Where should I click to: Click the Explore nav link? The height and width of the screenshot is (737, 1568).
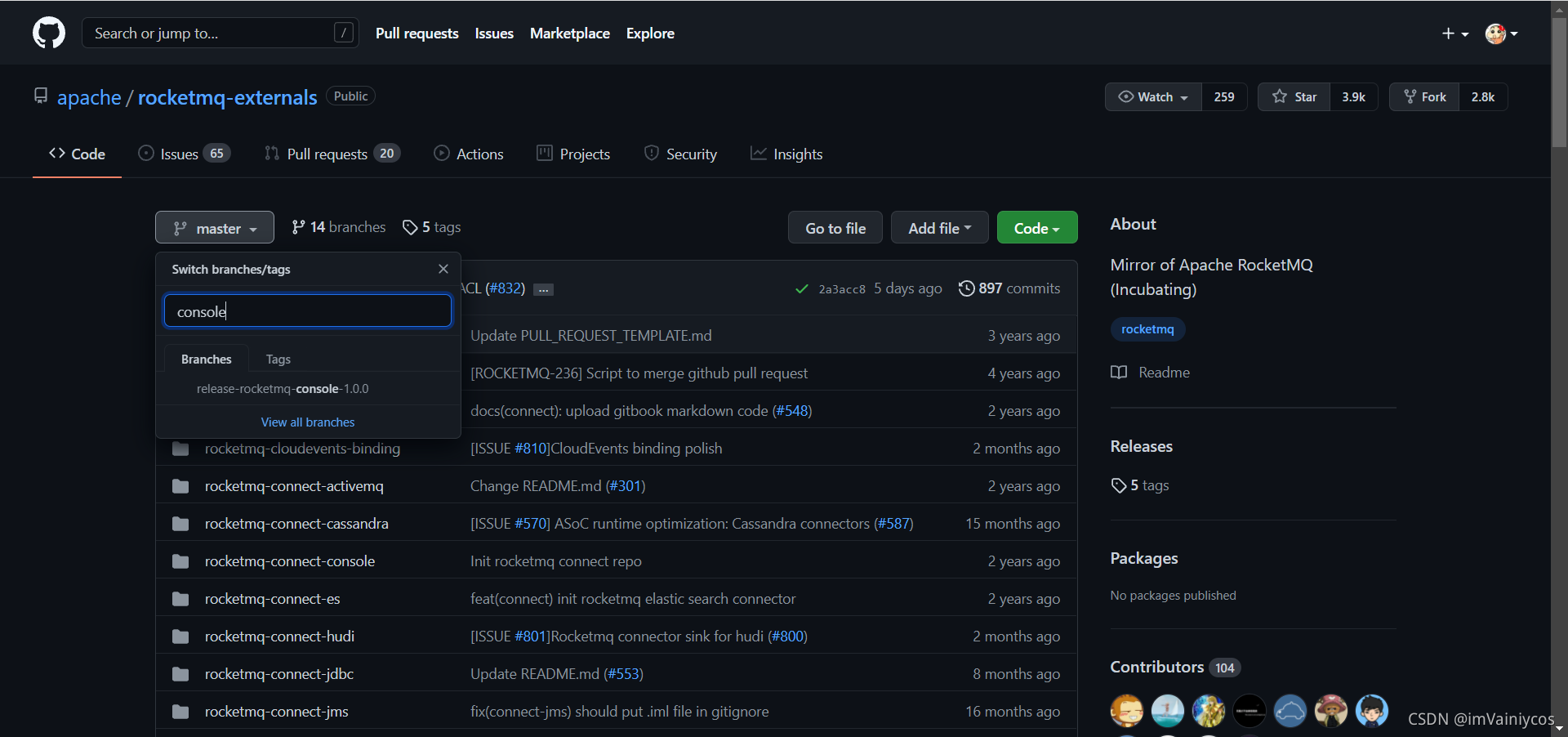[650, 33]
